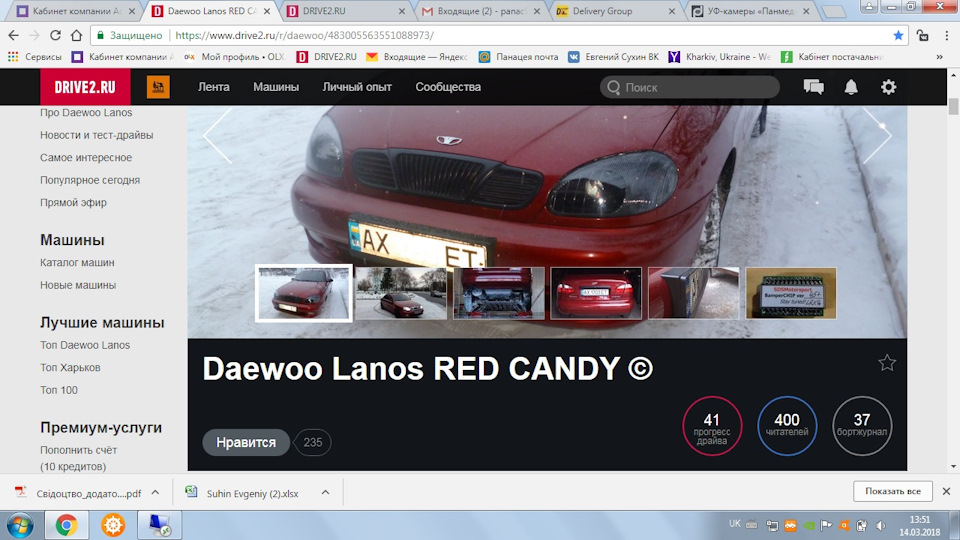This screenshot has height=540, width=960.
Task: Open notifications bell icon
Action: pyautogui.click(x=851, y=87)
